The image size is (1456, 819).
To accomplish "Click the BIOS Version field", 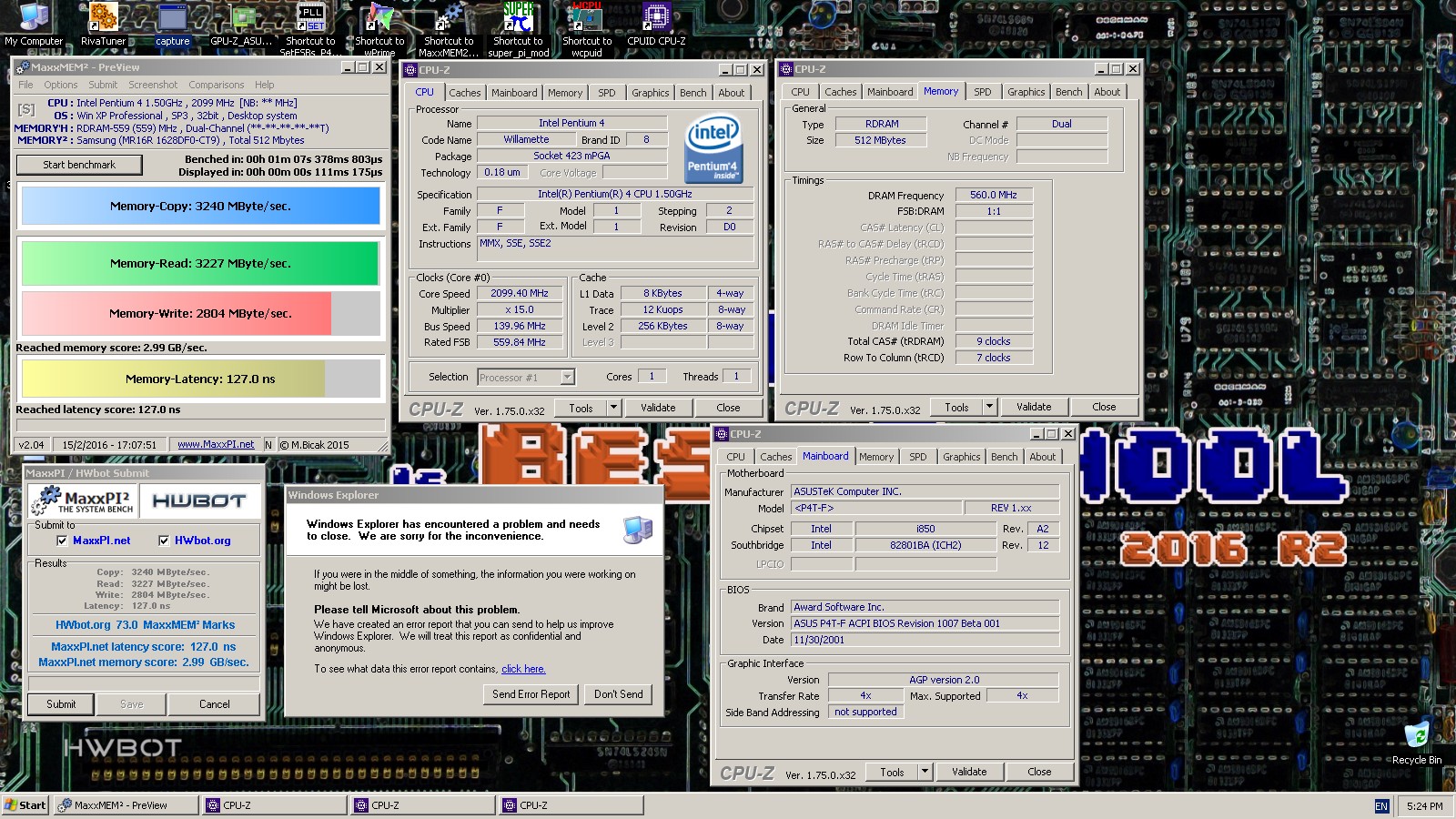I will coord(925,623).
